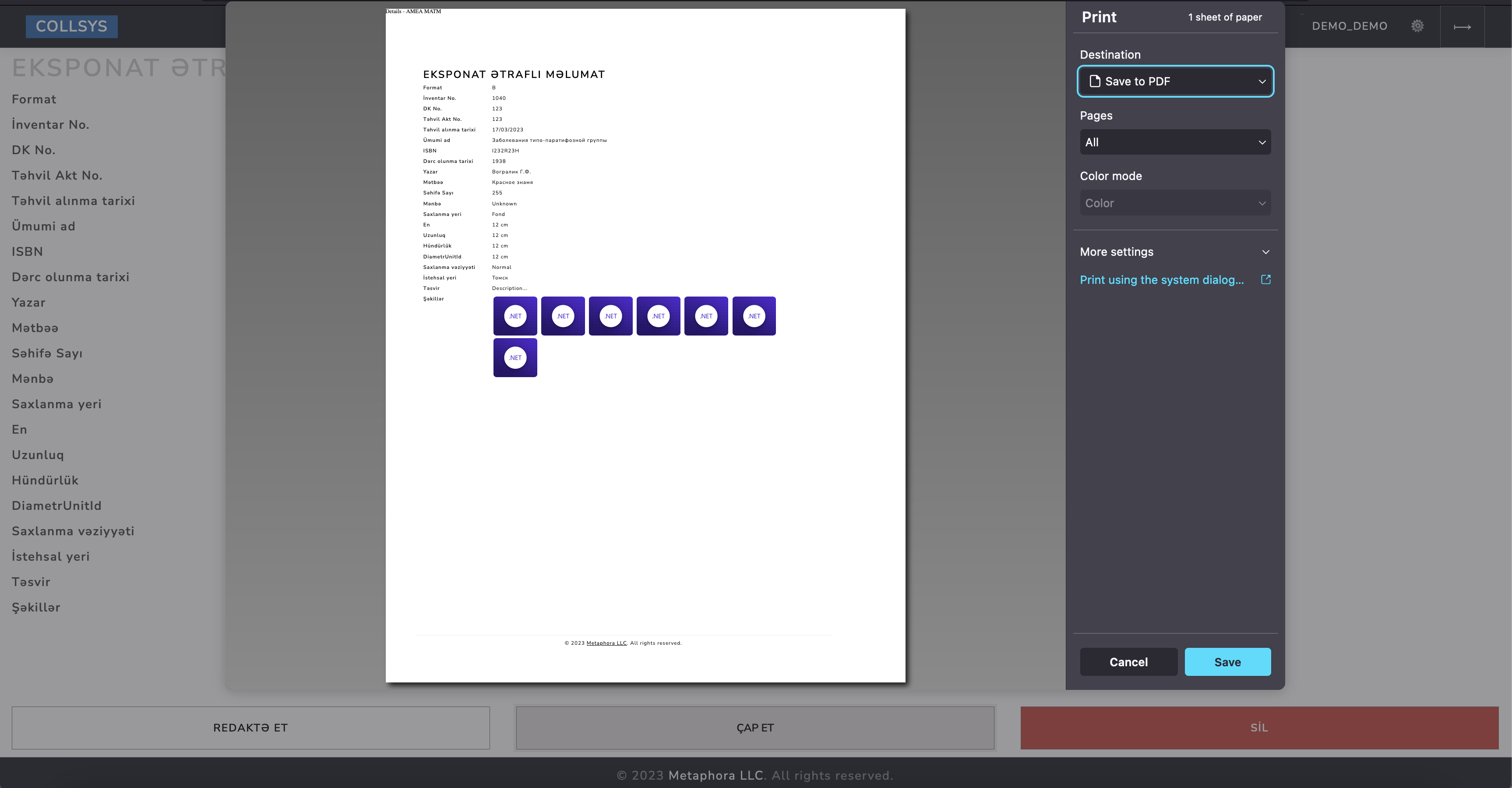Click the settings gear icon in header
This screenshot has width=1512, height=788.
pos(1417,26)
